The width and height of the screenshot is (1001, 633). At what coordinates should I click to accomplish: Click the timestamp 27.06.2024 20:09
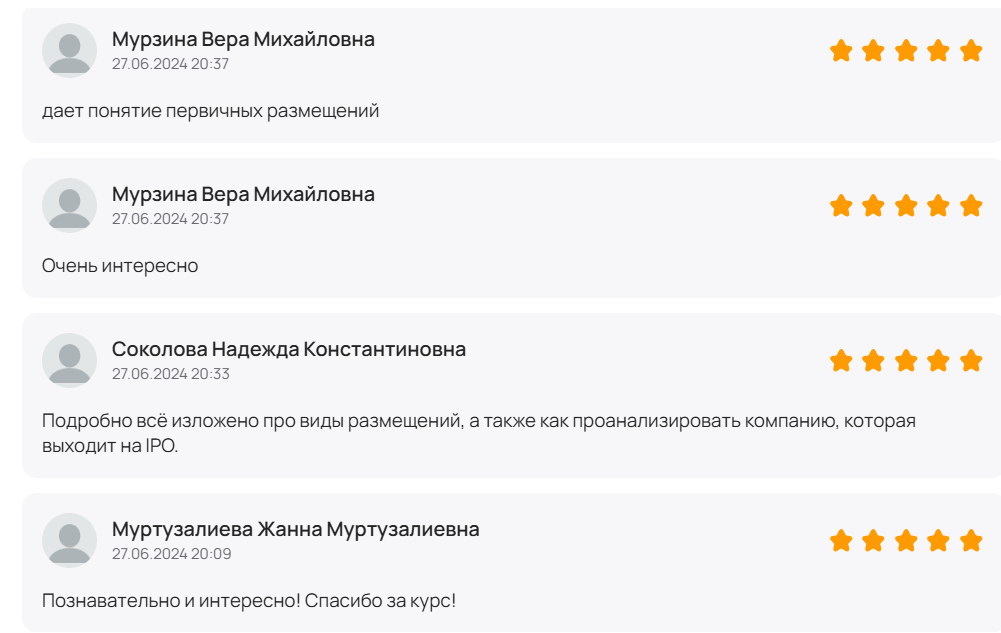170,554
